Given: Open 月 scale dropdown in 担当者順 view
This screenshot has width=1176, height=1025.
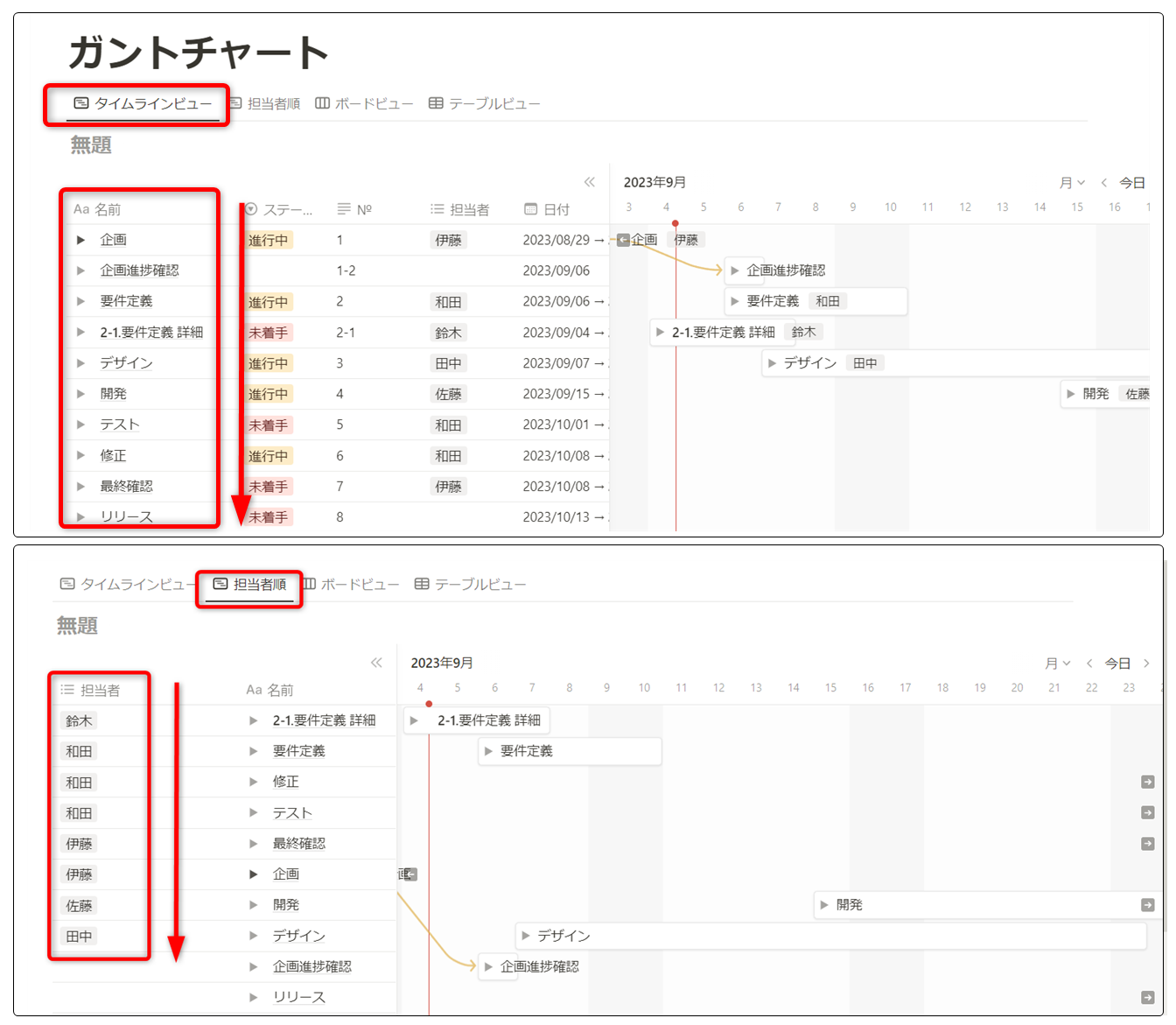Looking at the screenshot, I should (1057, 663).
